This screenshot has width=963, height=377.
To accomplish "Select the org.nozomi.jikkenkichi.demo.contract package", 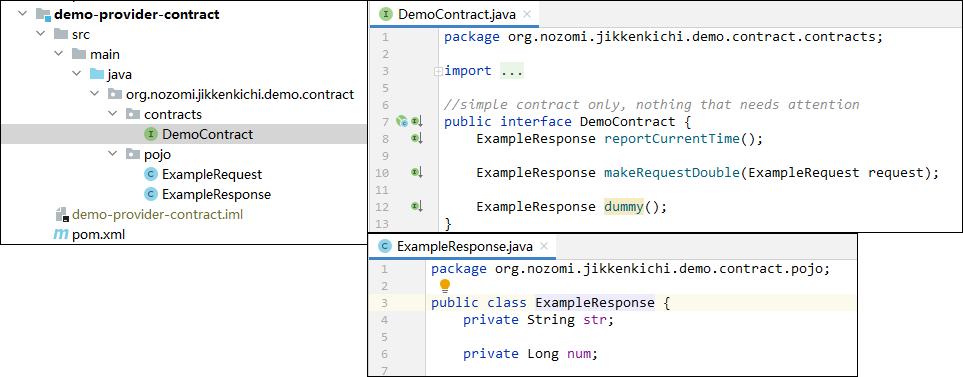I will pos(240,95).
